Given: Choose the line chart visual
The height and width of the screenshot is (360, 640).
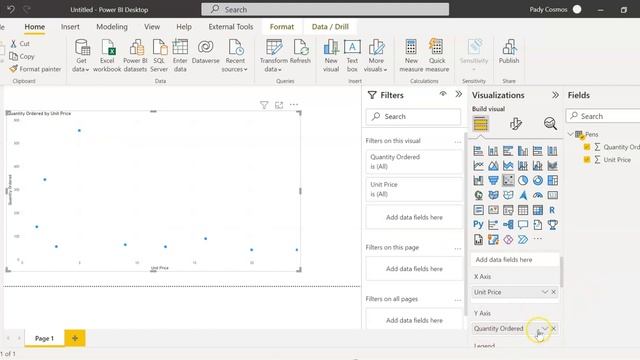Looking at the screenshot, I should (478, 166).
